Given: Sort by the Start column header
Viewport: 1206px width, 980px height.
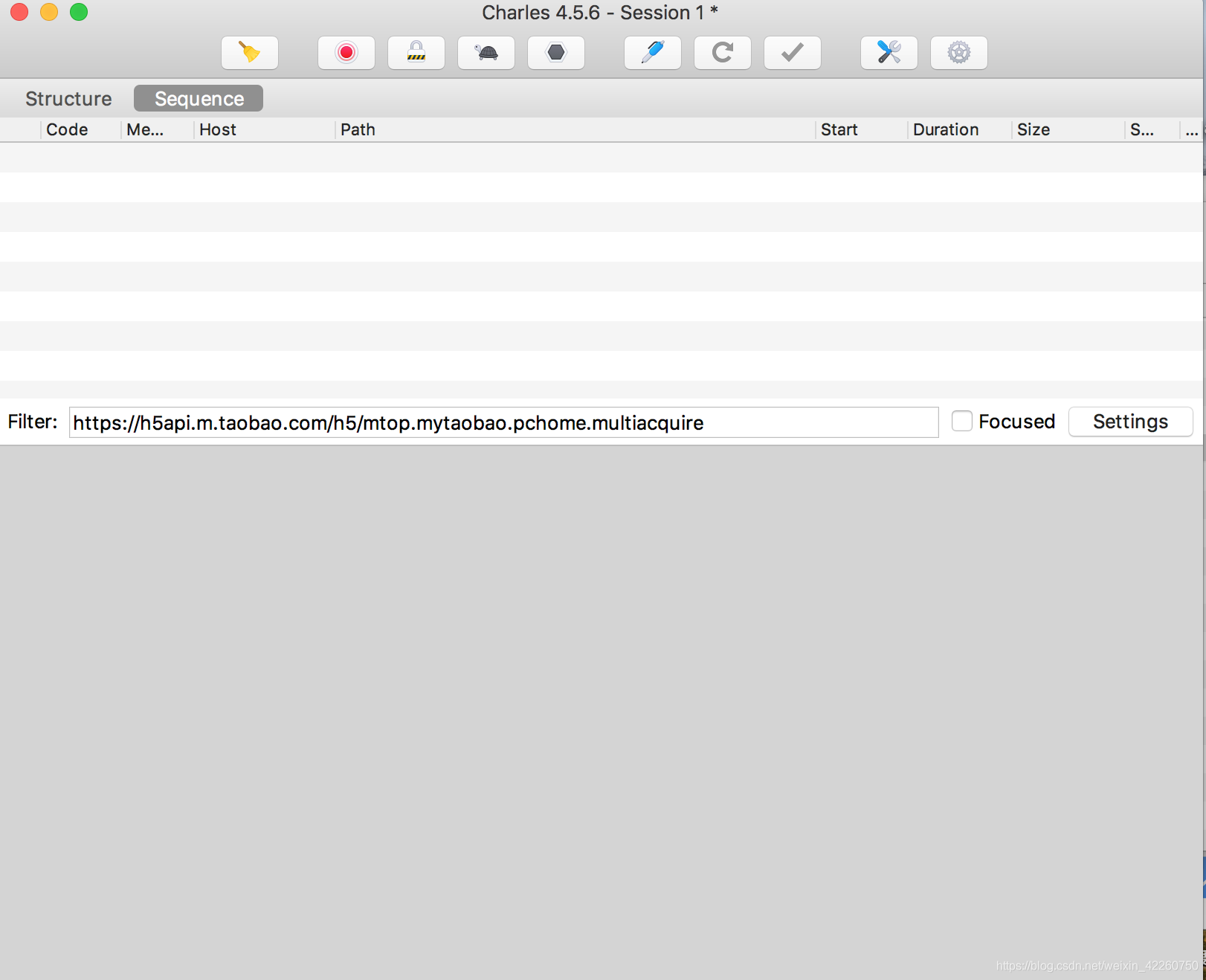Looking at the screenshot, I should [x=861, y=129].
